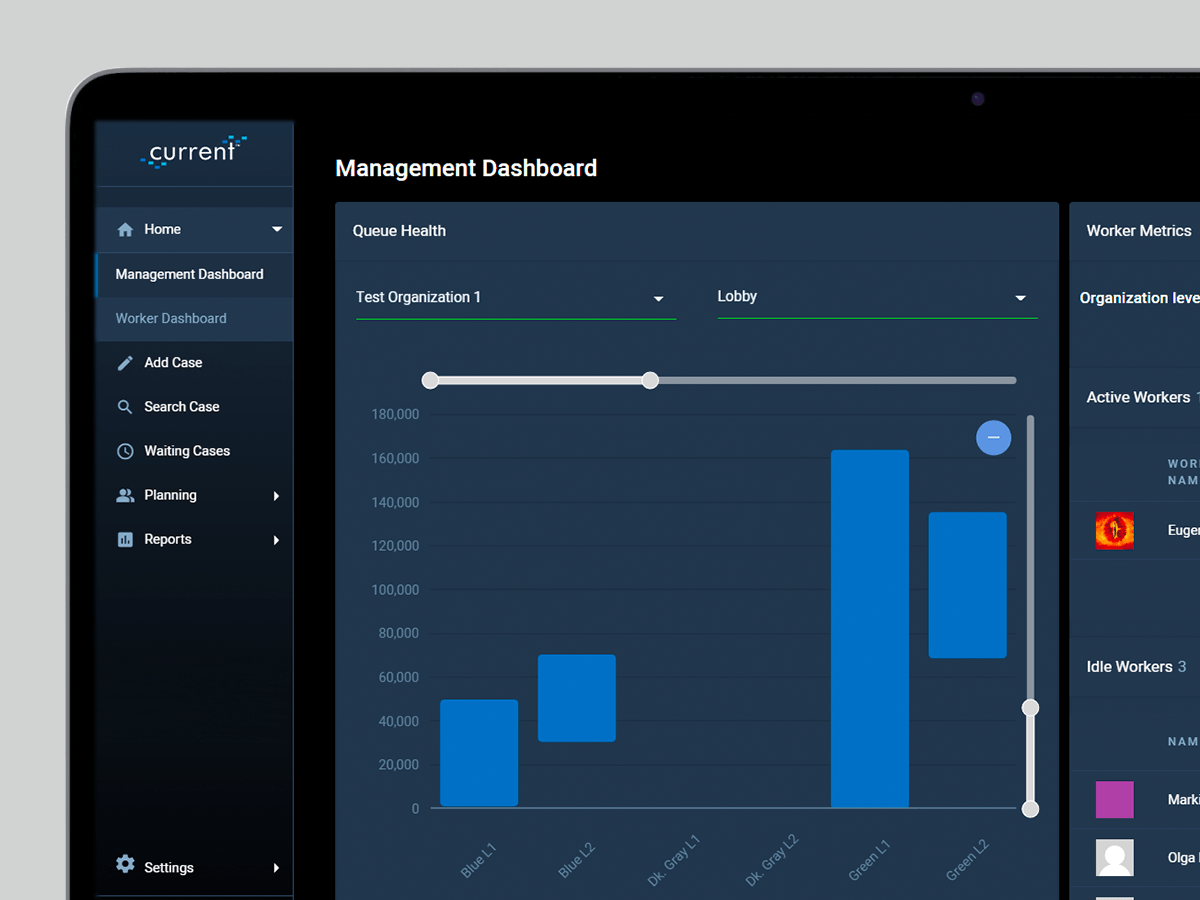Go to Search Case
The height and width of the screenshot is (900, 1200).
tap(194, 407)
